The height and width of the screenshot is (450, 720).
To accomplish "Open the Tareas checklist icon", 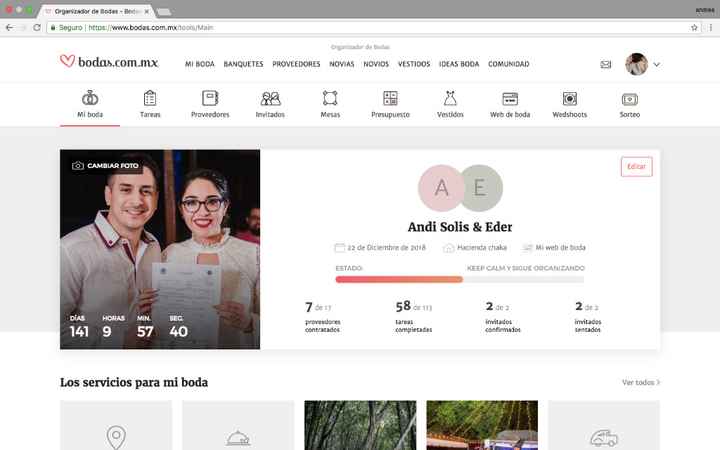I will (150, 99).
